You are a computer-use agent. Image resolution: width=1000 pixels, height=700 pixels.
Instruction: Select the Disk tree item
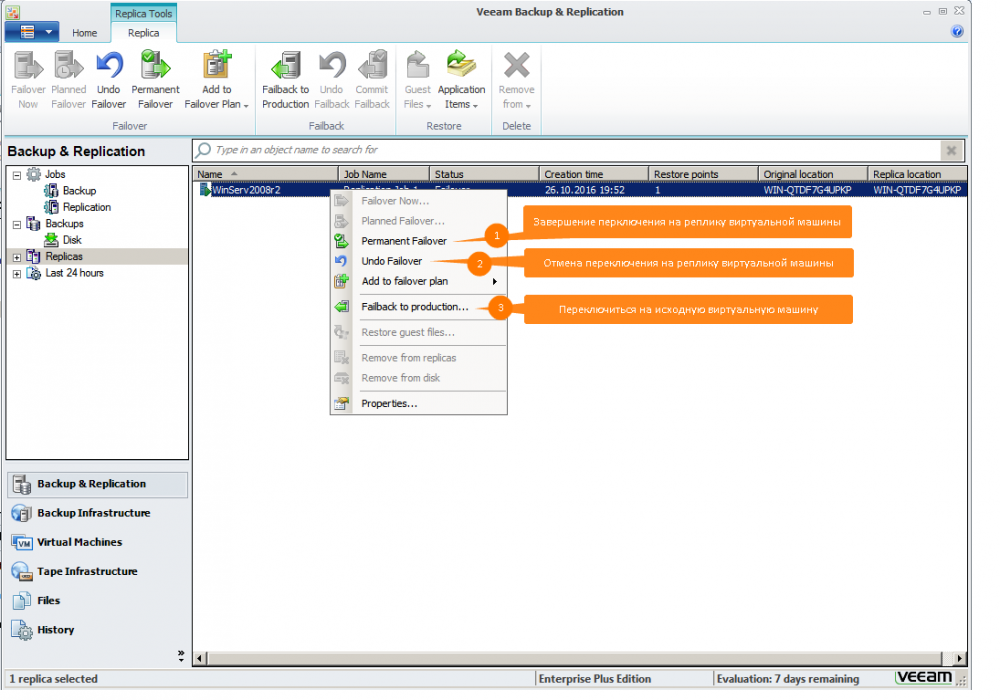click(x=72, y=240)
